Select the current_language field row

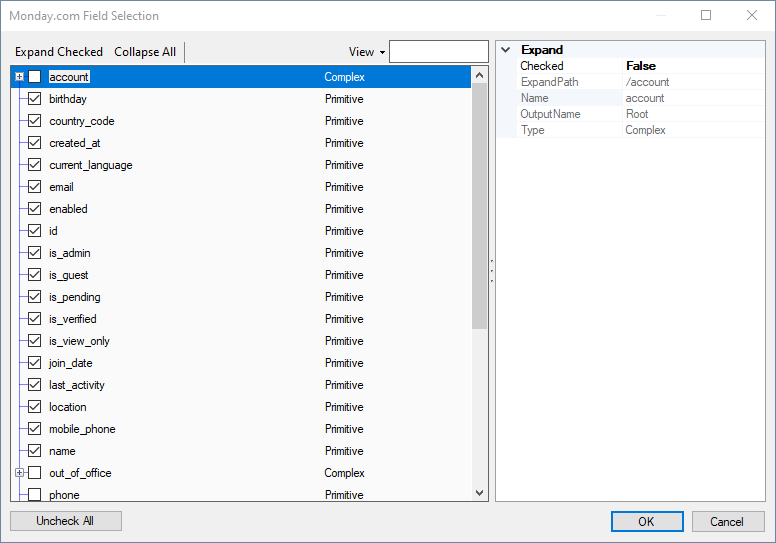click(x=242, y=165)
